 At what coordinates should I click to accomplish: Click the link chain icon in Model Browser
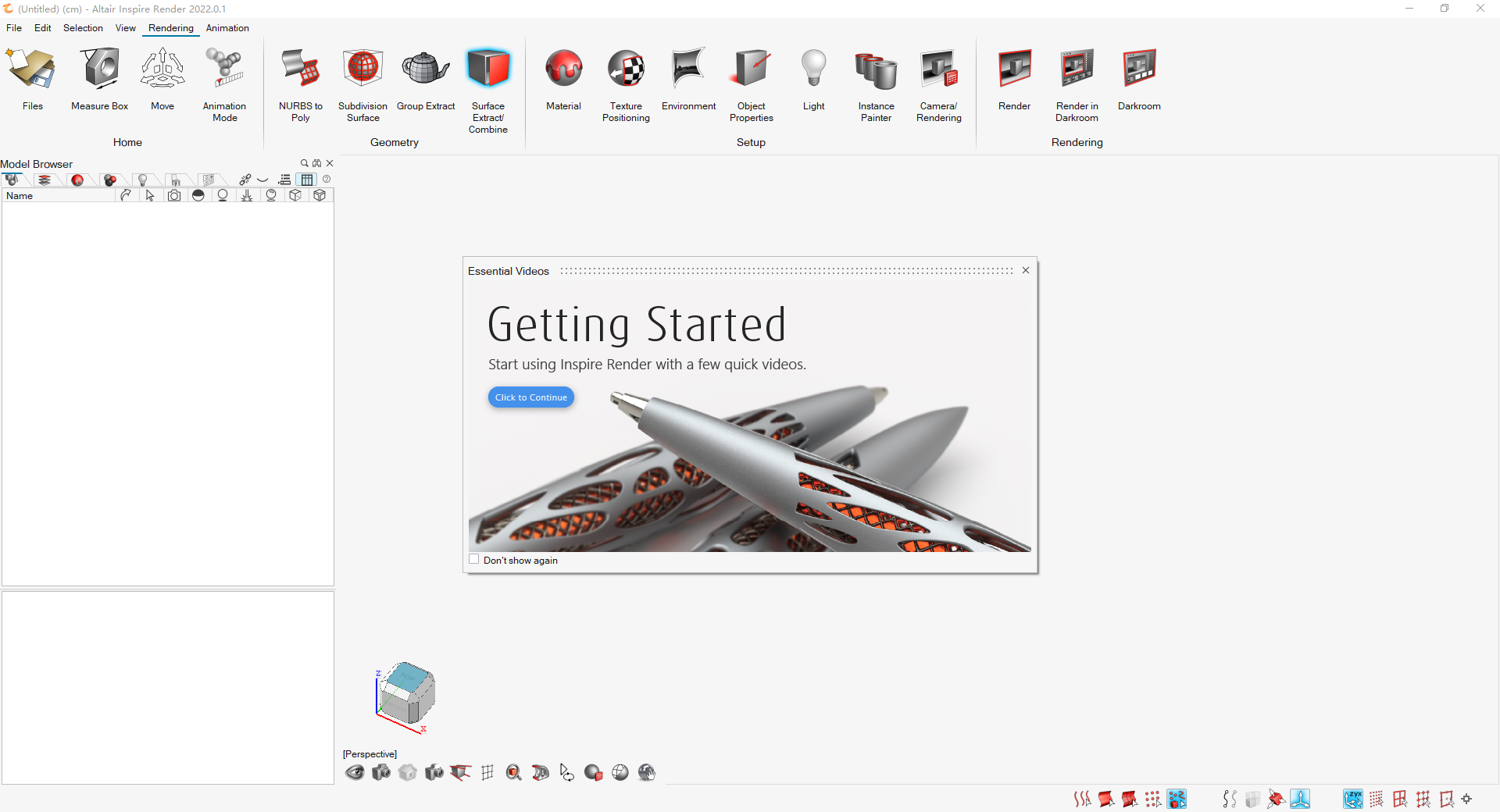click(x=245, y=180)
